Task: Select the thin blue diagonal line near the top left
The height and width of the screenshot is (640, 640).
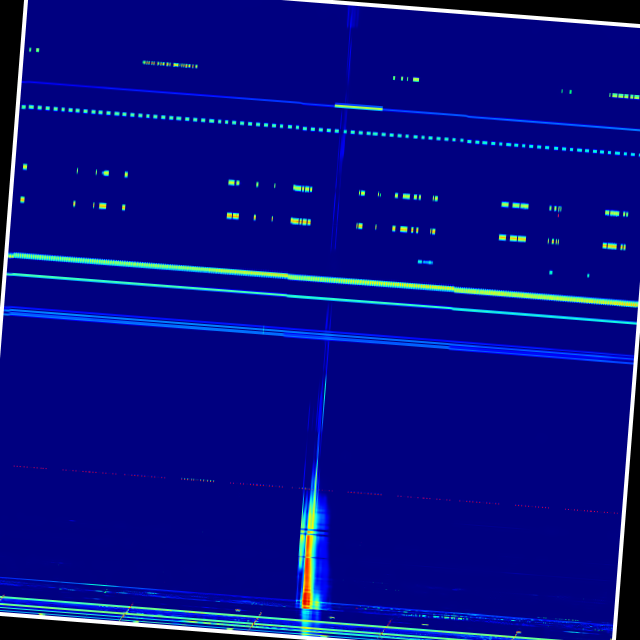Action: pos(150,92)
